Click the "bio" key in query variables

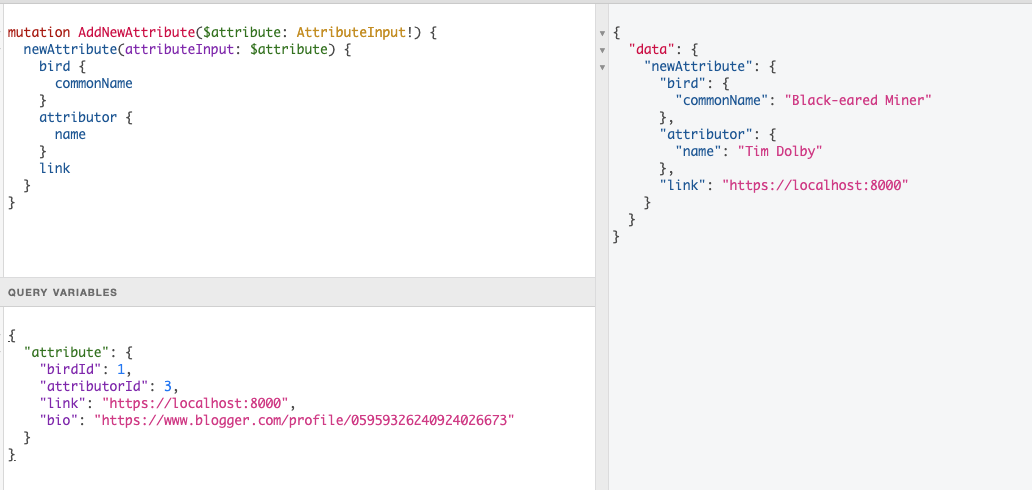[x=59, y=420]
